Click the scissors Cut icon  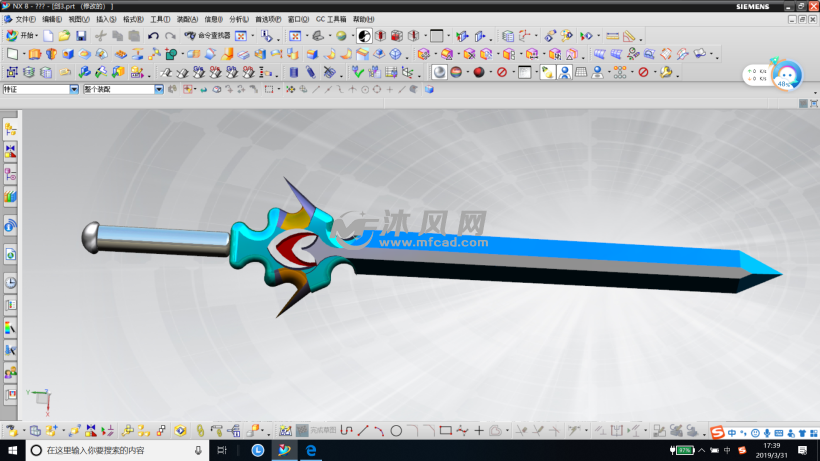pyautogui.click(x=100, y=36)
